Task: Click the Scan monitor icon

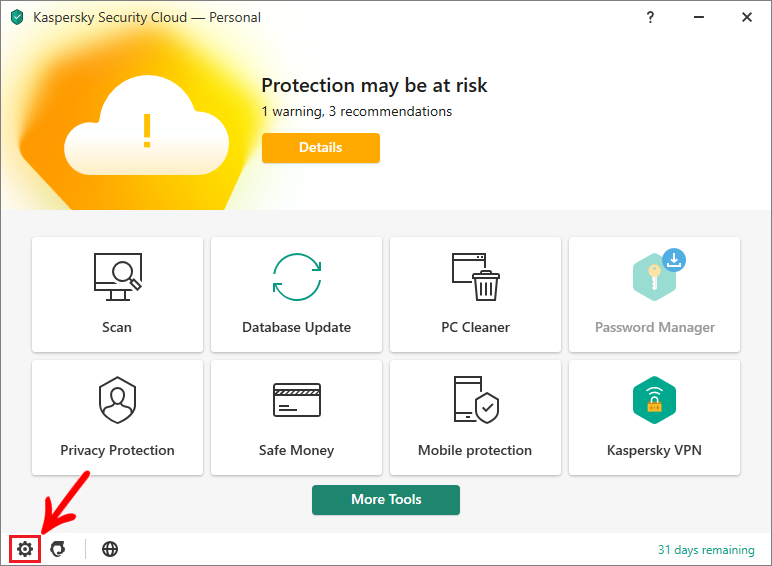Action: (x=118, y=277)
